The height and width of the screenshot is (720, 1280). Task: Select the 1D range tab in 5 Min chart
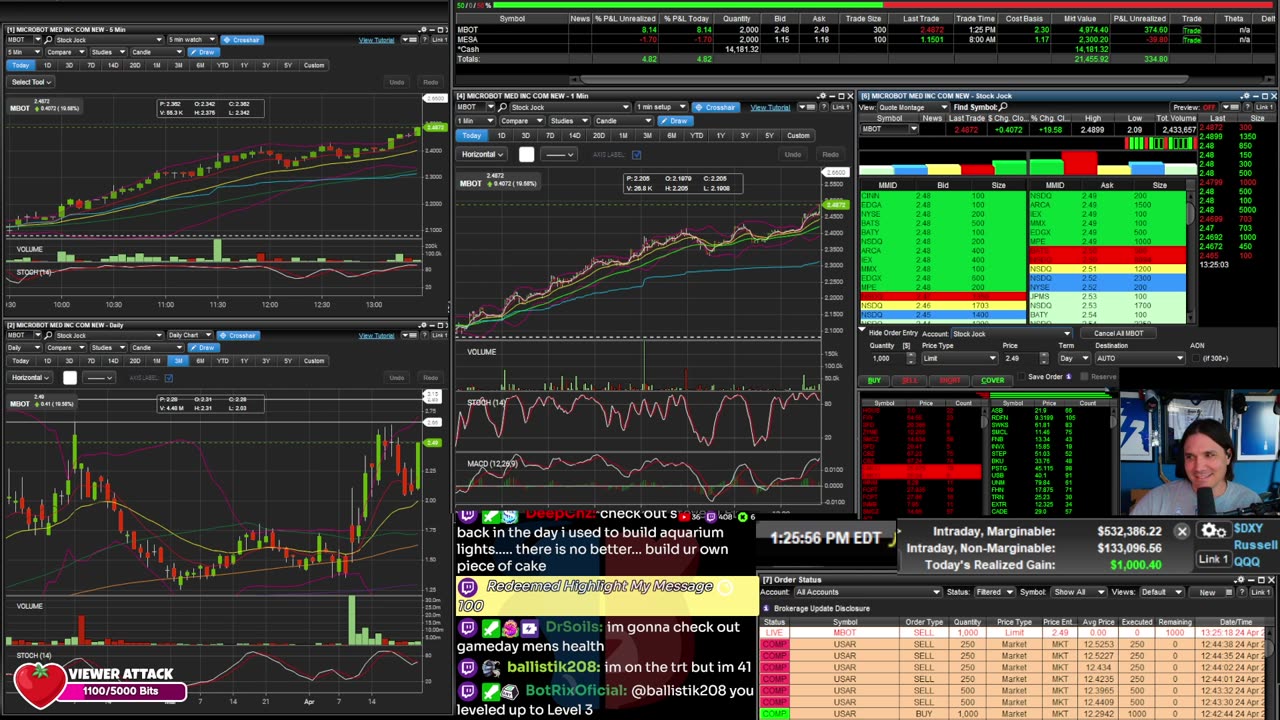[47, 66]
